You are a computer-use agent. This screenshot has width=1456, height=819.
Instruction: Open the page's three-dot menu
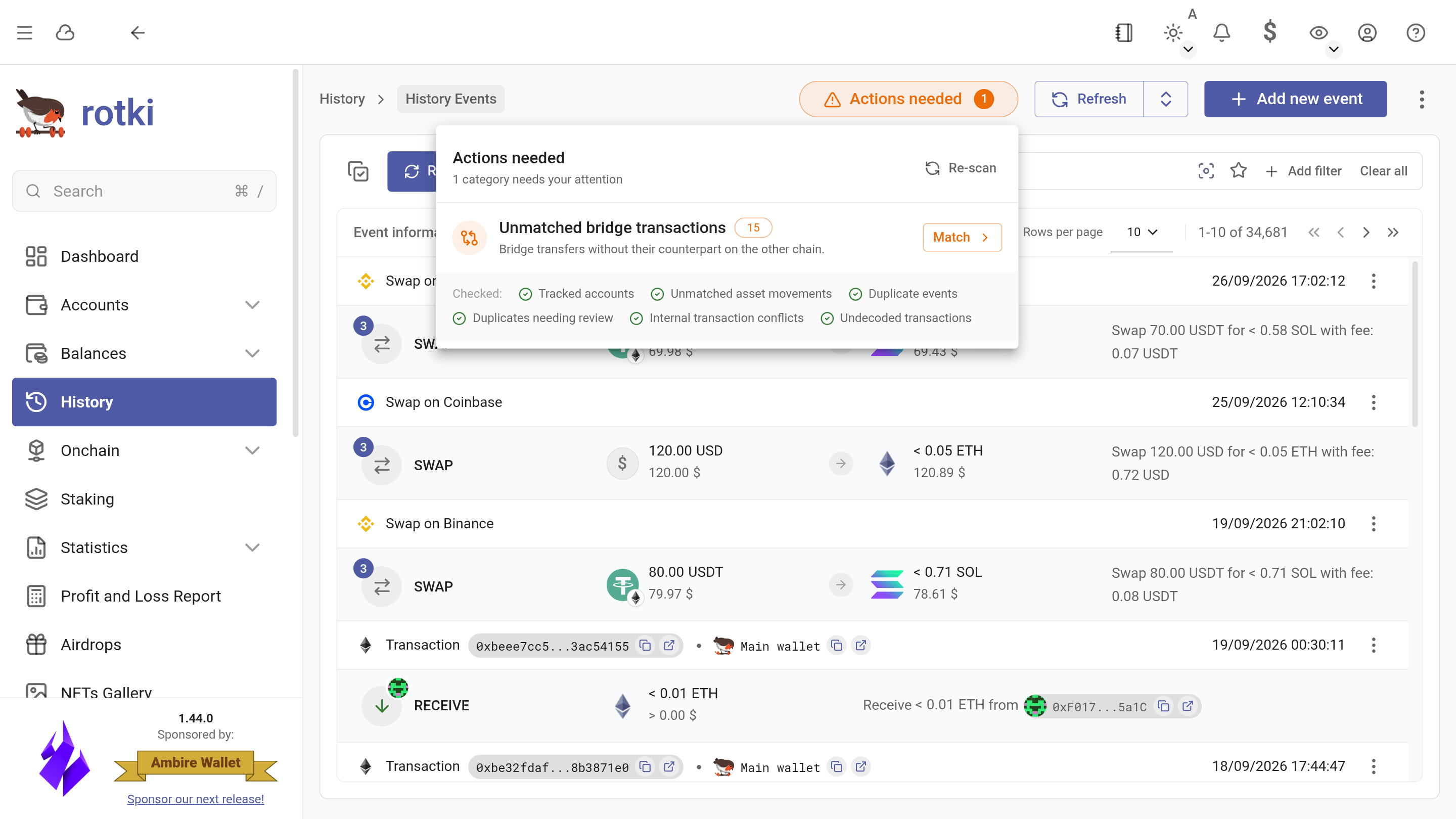(1422, 99)
